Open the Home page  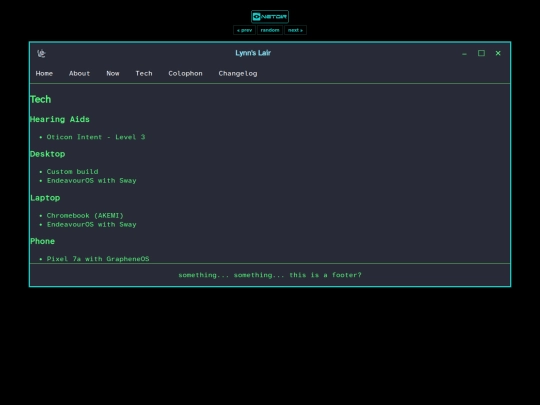pos(44,73)
